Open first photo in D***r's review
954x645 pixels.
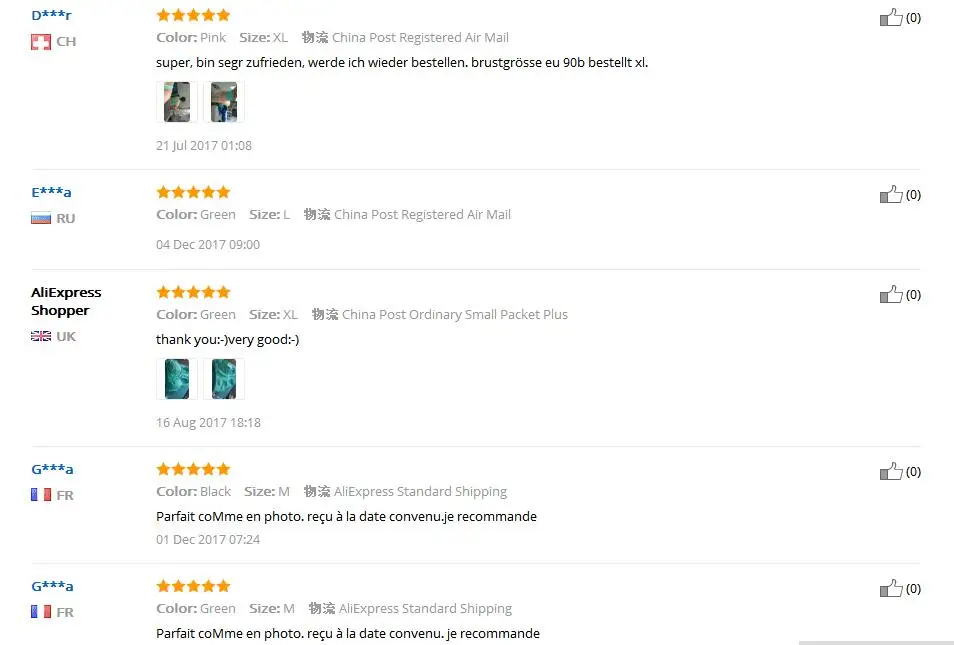pos(177,102)
